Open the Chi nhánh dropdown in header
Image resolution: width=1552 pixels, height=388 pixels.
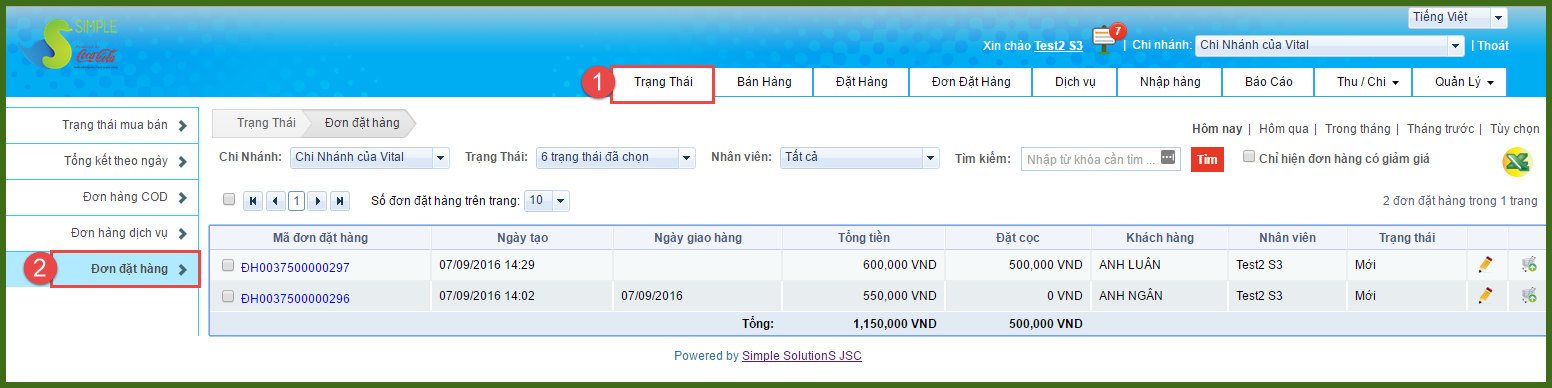click(1330, 45)
